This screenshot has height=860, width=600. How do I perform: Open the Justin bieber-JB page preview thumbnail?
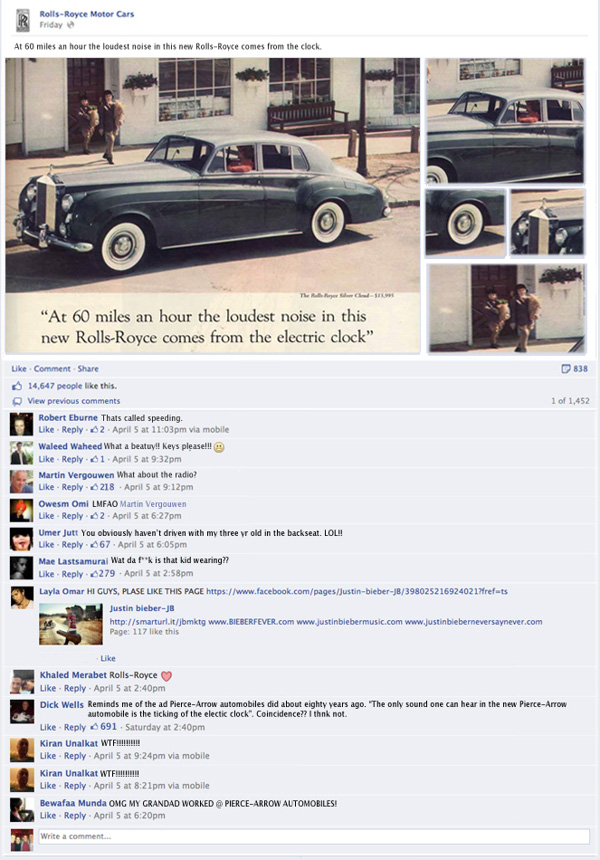(x=71, y=624)
